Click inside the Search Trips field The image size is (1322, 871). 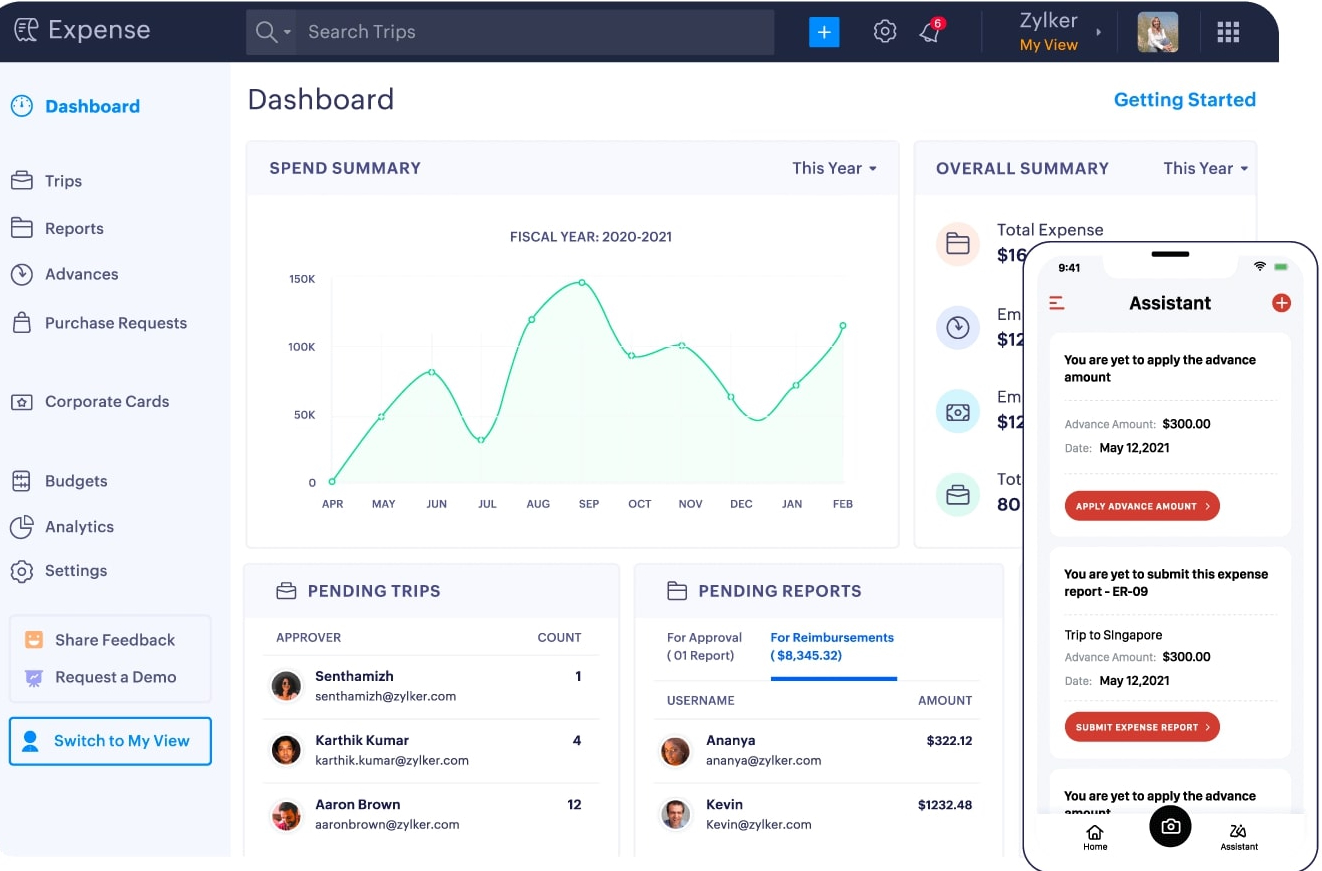[x=450, y=31]
